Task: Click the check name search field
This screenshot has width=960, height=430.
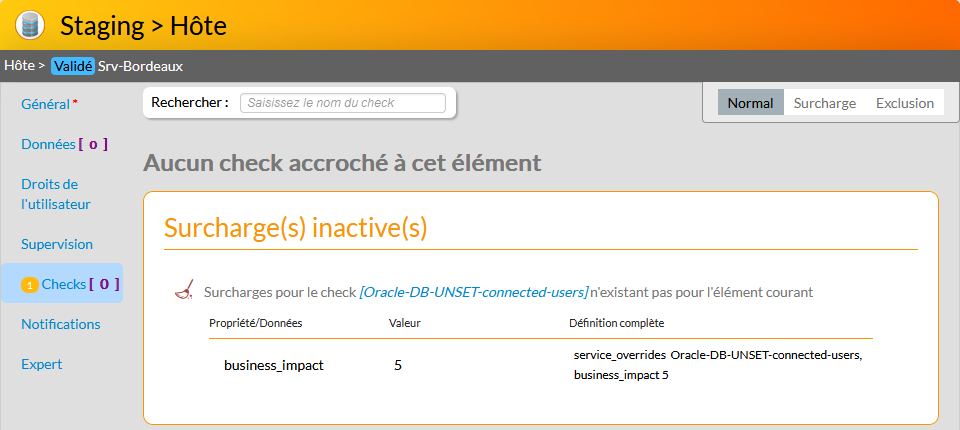Action: (342, 103)
